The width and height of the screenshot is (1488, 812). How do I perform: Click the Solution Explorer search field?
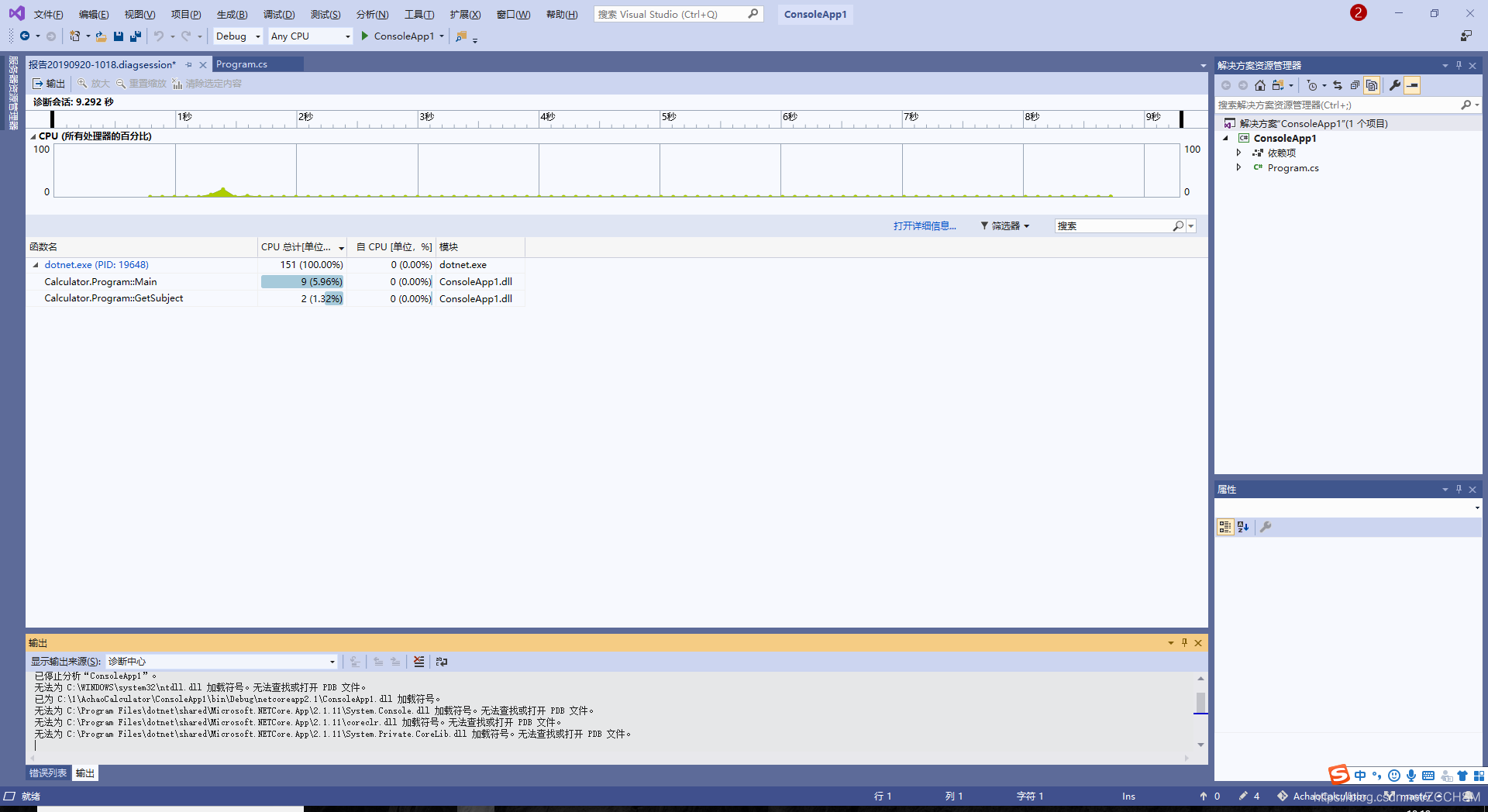pyautogui.click(x=1347, y=105)
